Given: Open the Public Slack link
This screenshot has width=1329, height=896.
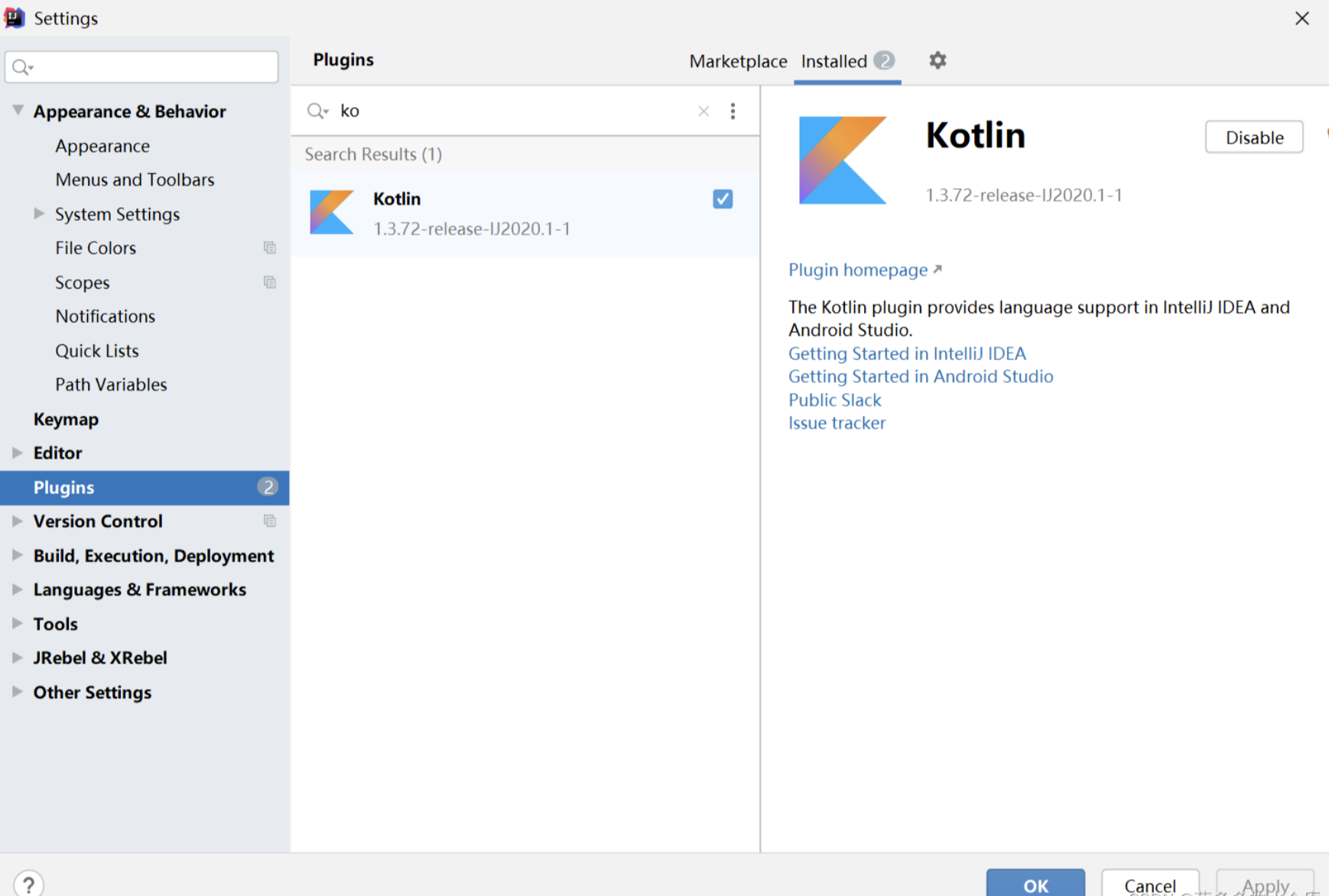Looking at the screenshot, I should 834,400.
